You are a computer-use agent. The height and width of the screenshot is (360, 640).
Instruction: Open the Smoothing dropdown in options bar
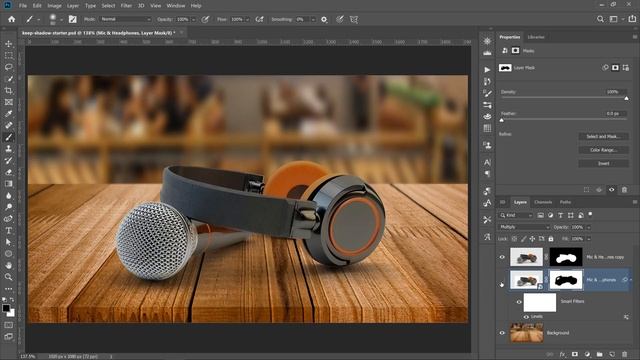313,20
